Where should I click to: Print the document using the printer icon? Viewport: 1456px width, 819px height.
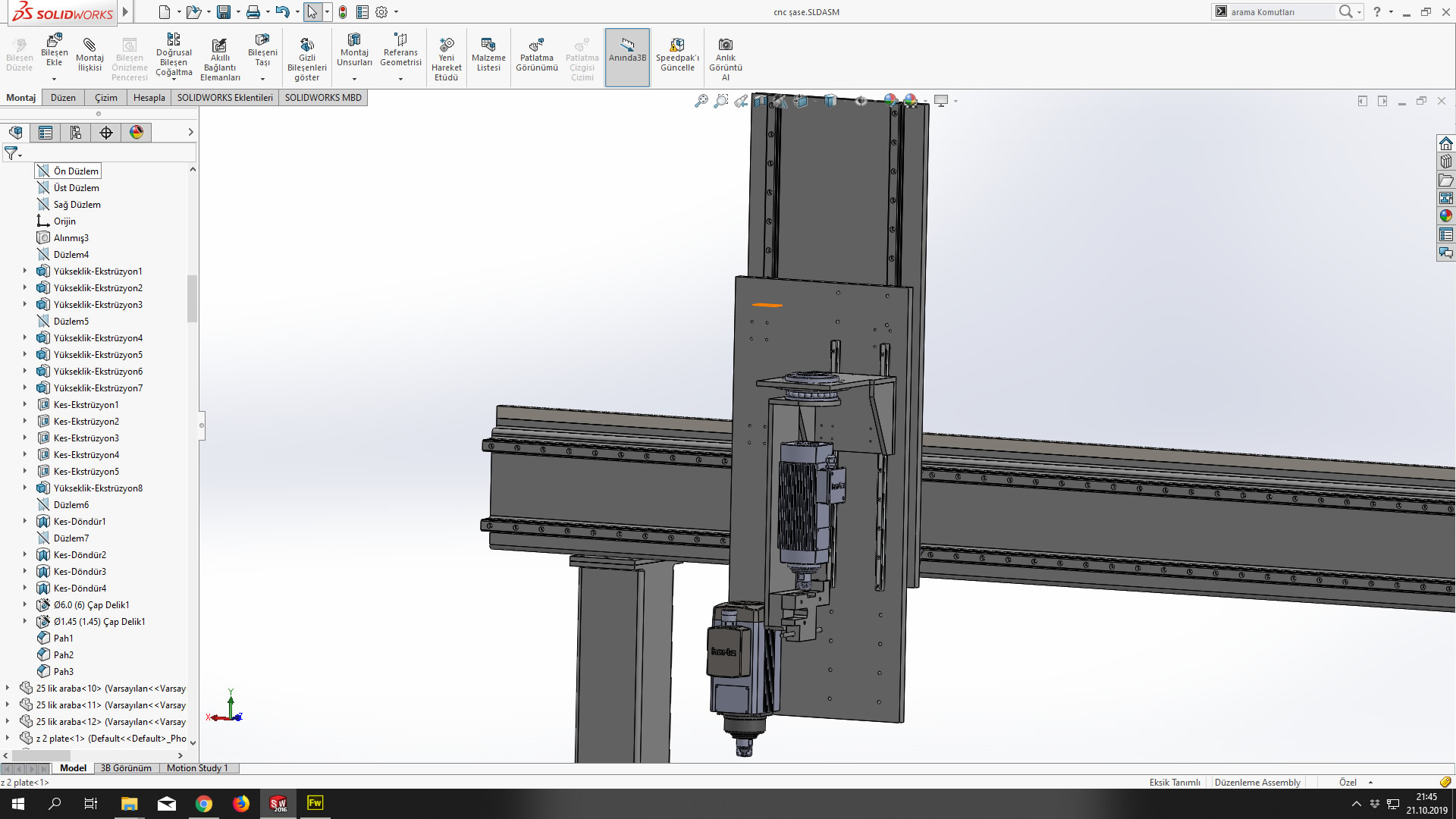pyautogui.click(x=253, y=12)
